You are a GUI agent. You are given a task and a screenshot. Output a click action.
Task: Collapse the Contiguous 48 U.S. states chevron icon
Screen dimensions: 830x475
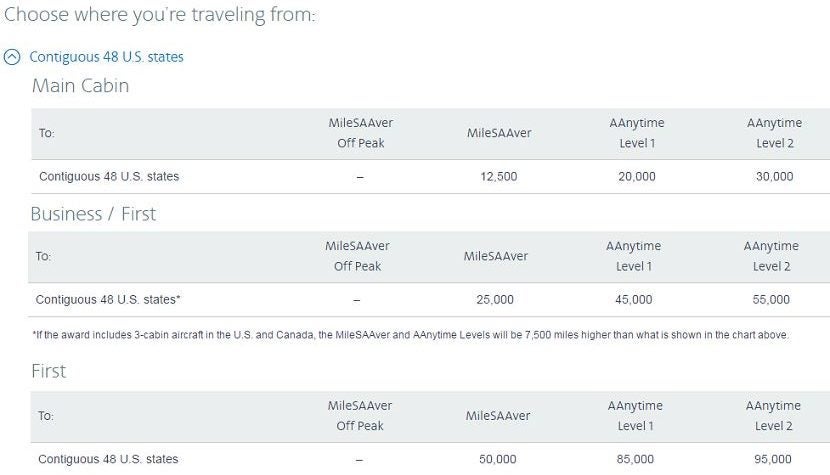coord(12,57)
